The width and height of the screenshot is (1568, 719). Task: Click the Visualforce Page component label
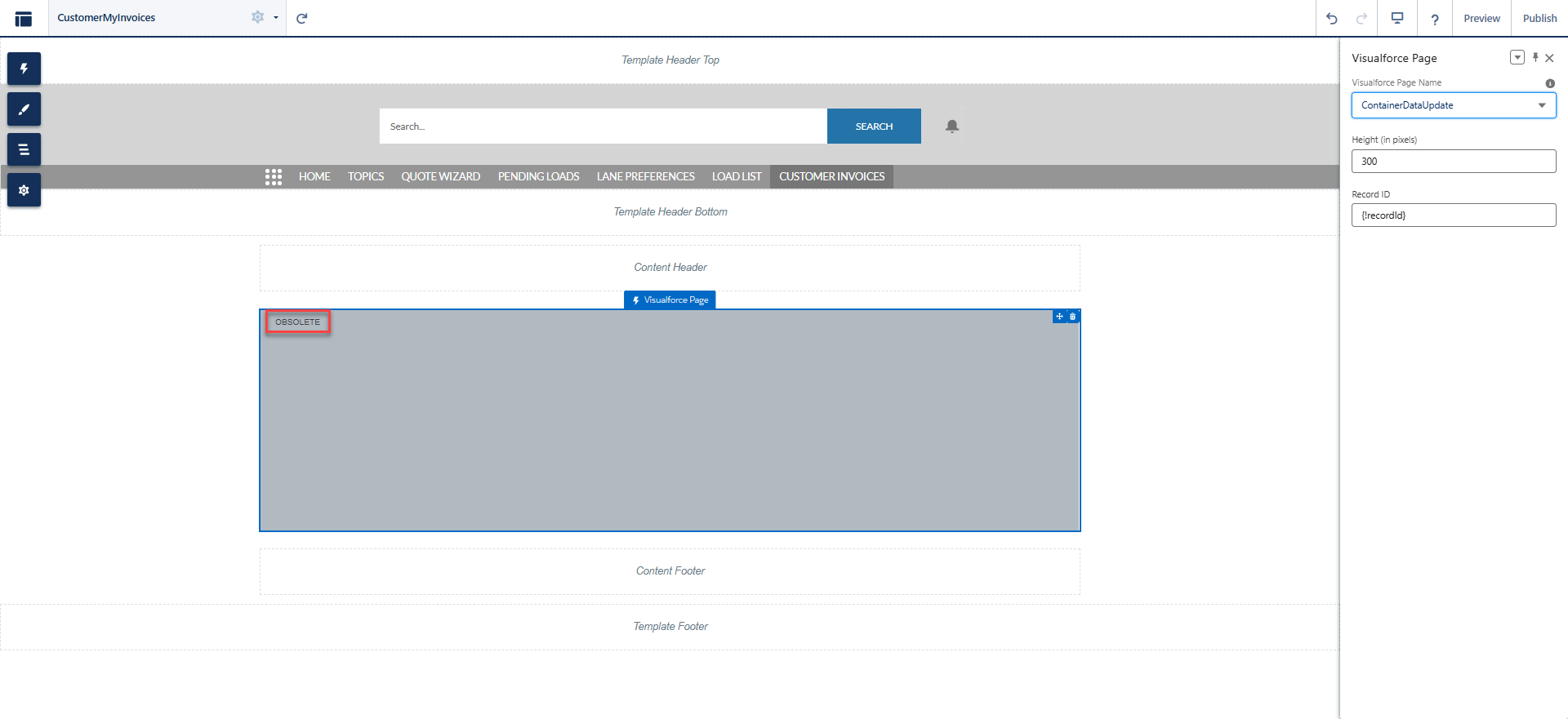670,300
